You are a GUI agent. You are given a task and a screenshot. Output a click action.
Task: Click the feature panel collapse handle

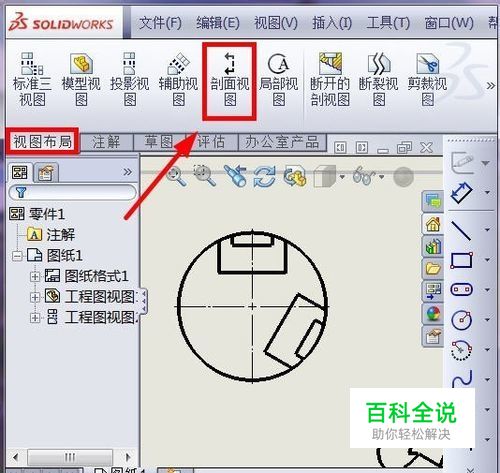144,301
